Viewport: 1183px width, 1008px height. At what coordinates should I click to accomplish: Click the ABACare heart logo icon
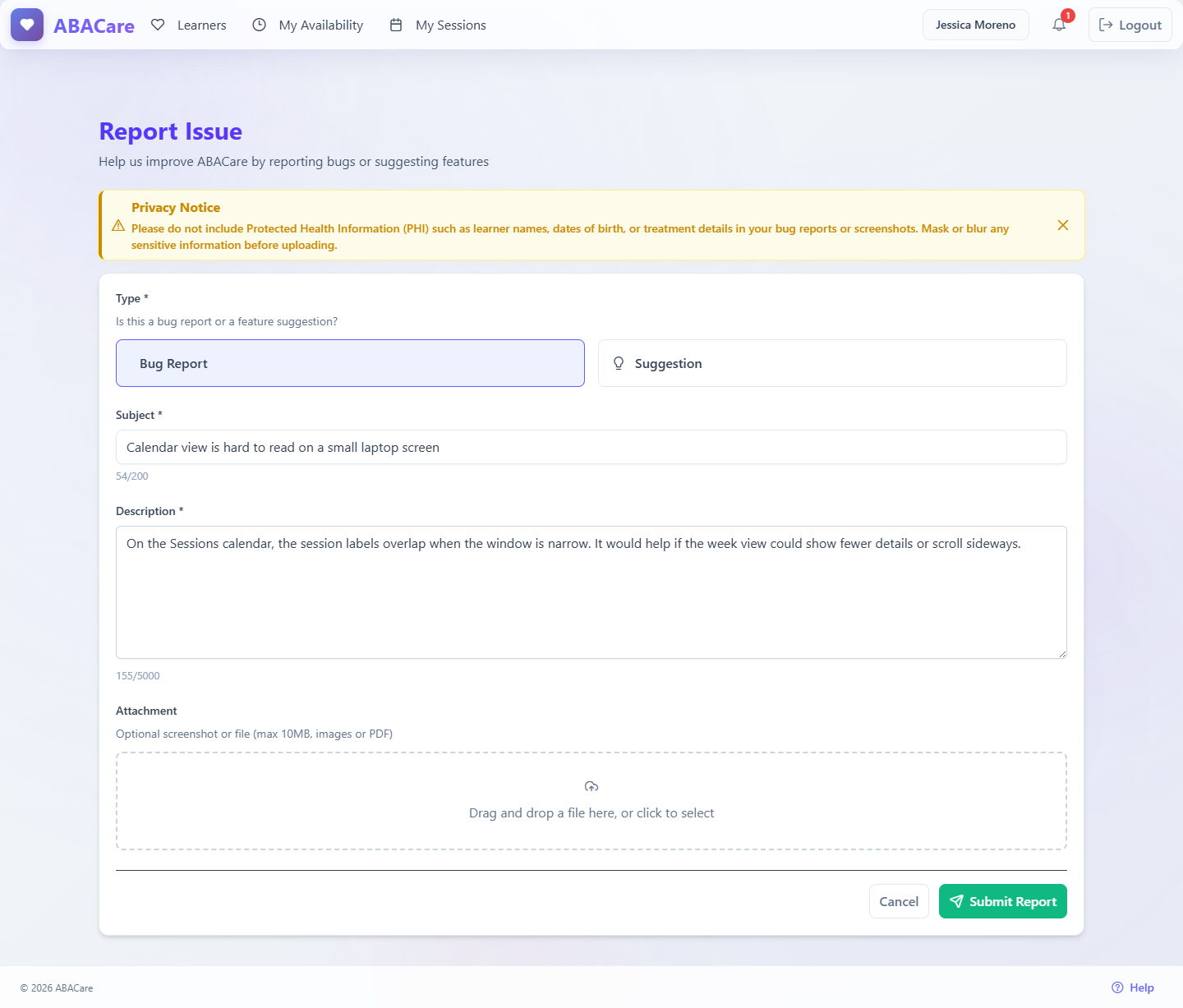pos(27,25)
